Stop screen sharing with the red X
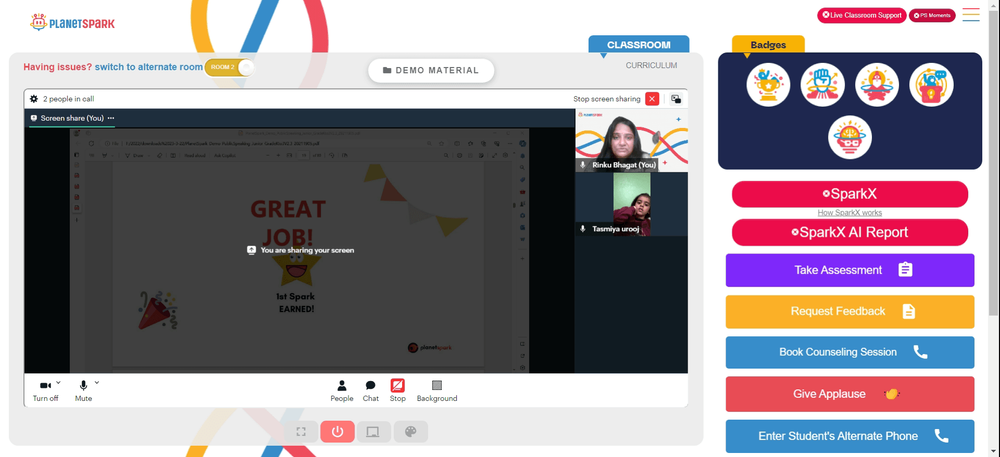The height and width of the screenshot is (457, 1000). 652,99
